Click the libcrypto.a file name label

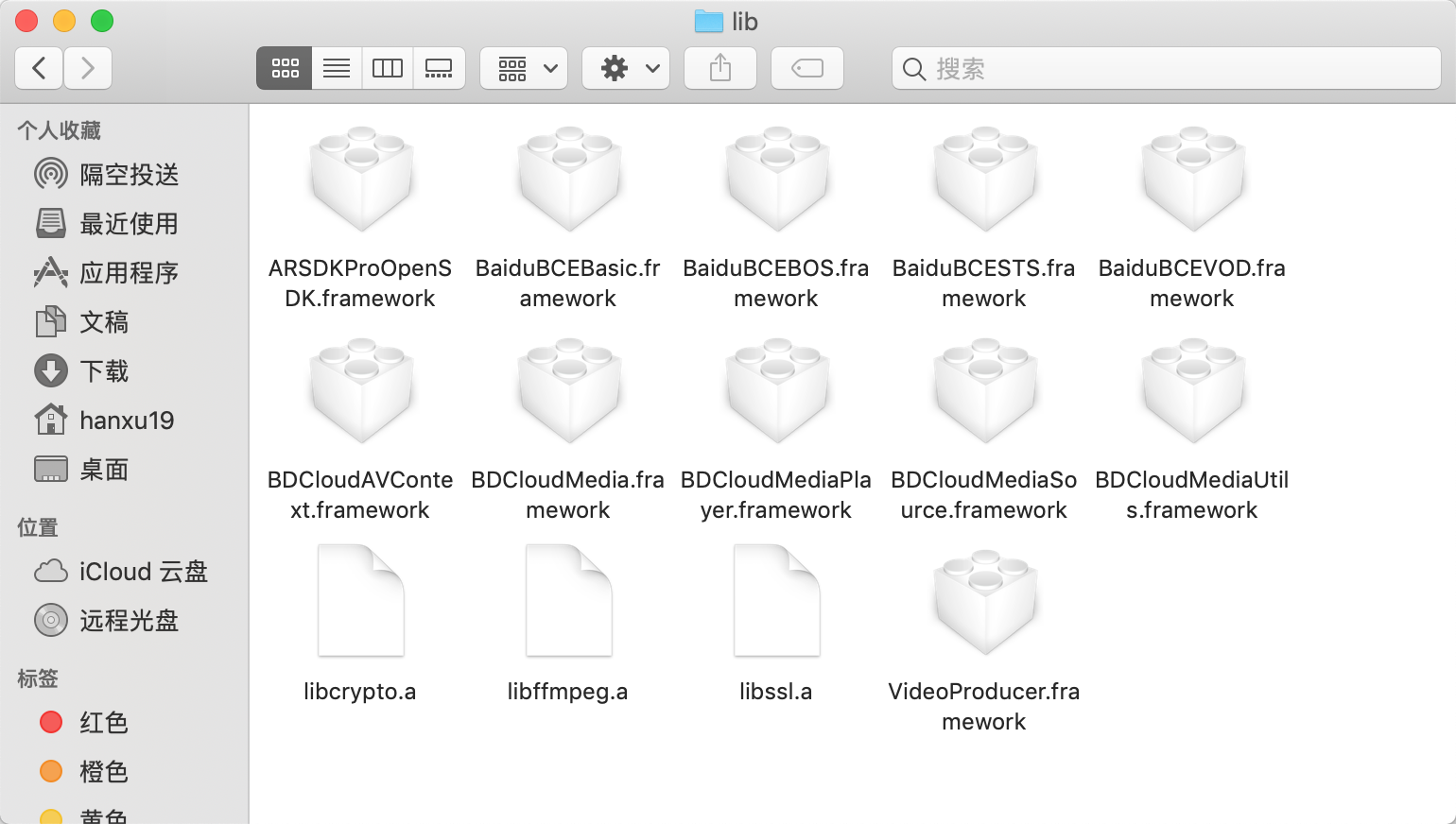[360, 692]
